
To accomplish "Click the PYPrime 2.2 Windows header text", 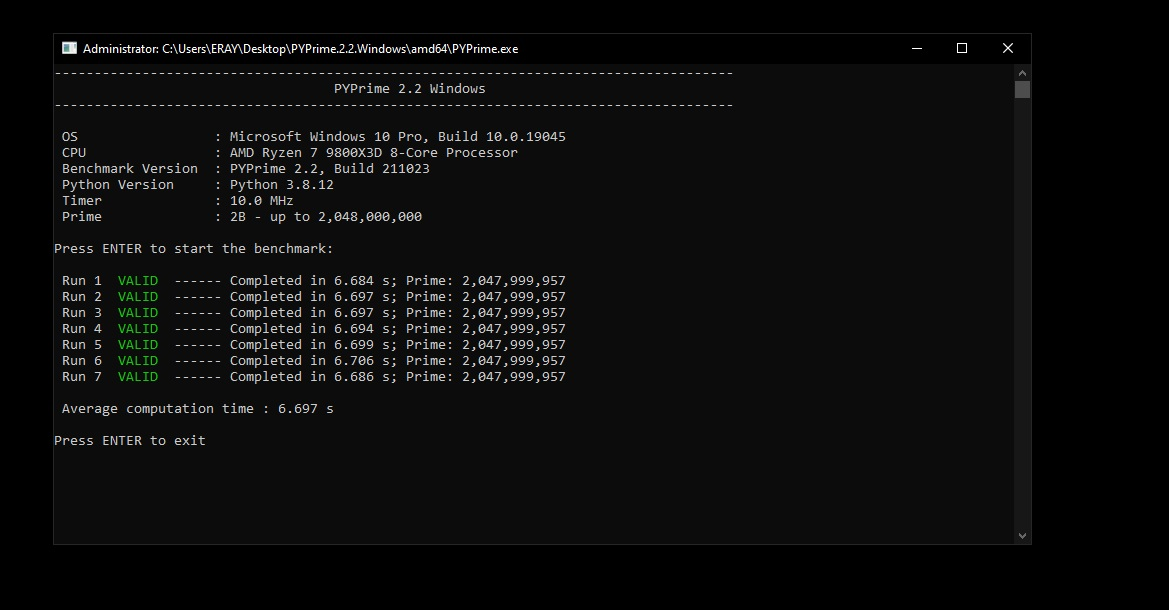I will point(409,89).
